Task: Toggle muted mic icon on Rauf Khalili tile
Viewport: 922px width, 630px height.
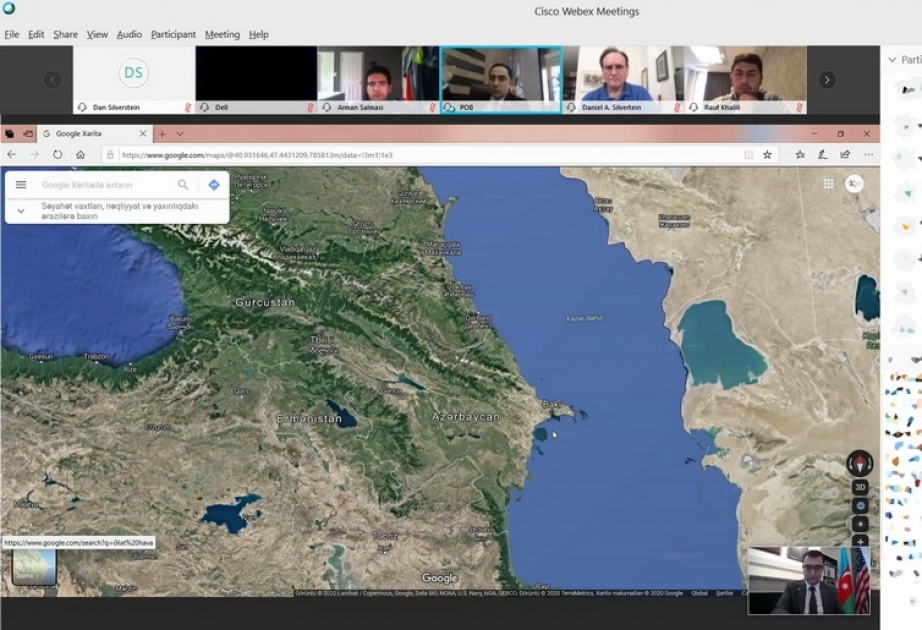Action: coord(799,108)
